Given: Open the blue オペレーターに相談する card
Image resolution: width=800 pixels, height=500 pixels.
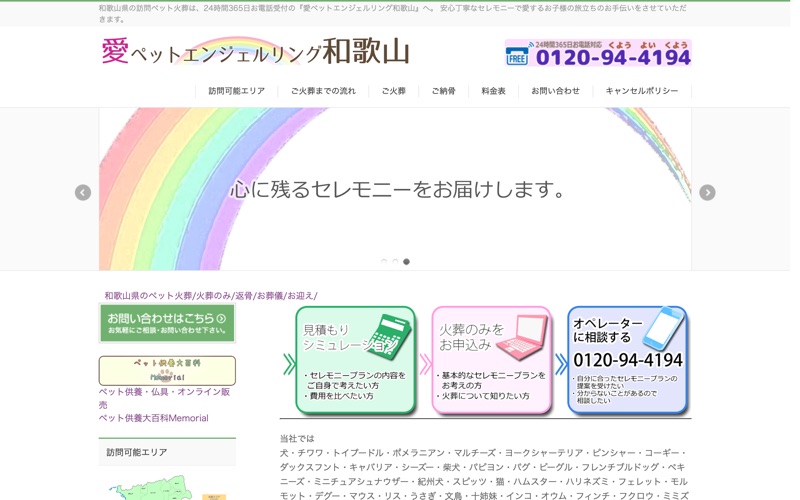Looking at the screenshot, I should pos(628,360).
